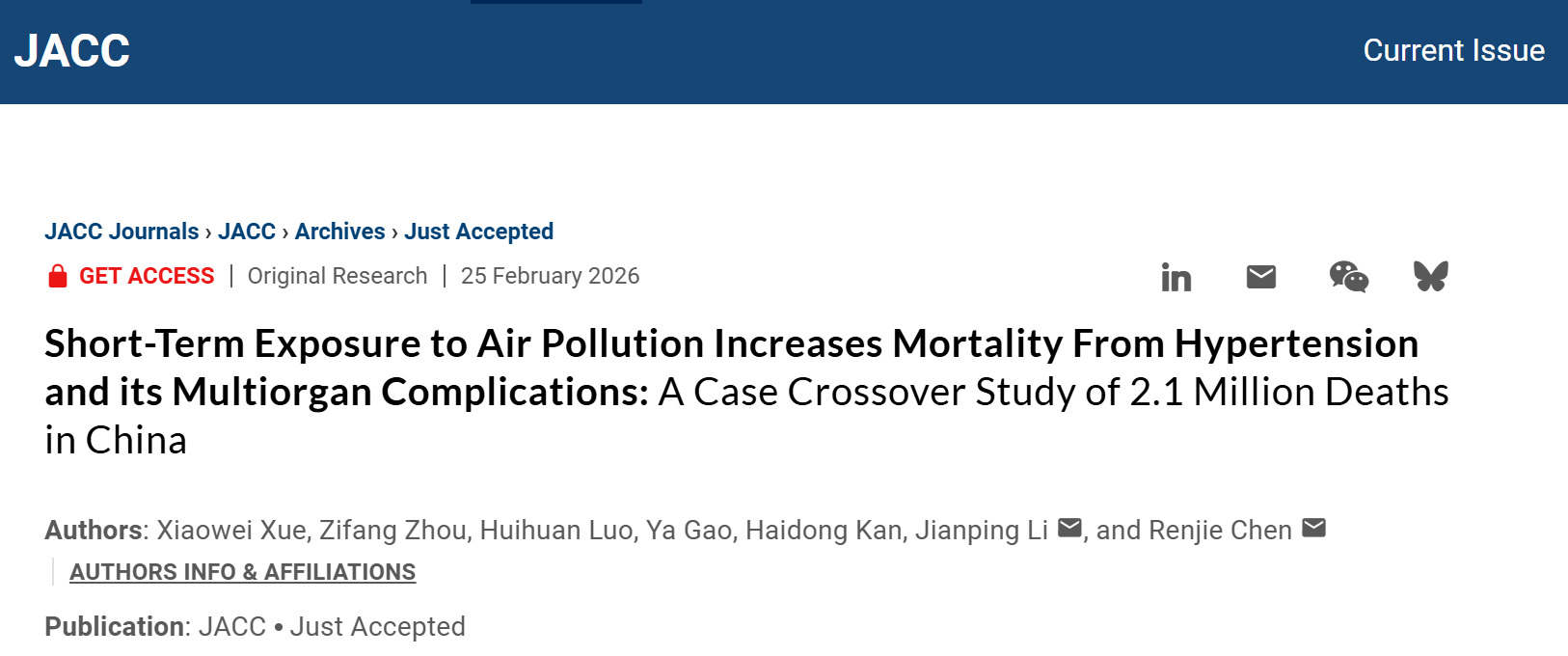Open the Just Accepted breadcrumb link
The width and height of the screenshot is (1568, 656).
(478, 232)
